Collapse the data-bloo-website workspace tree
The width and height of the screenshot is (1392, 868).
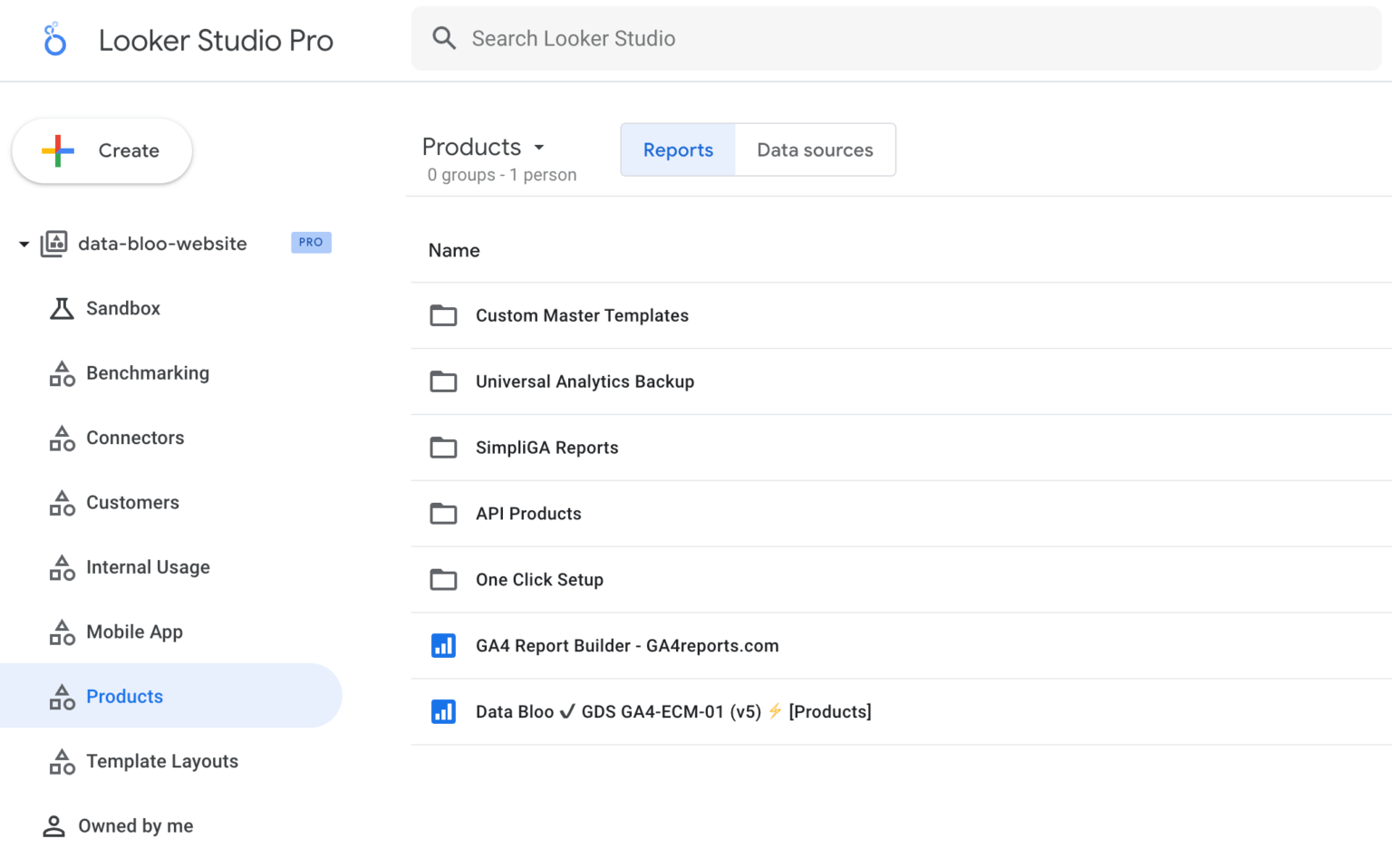coord(24,243)
